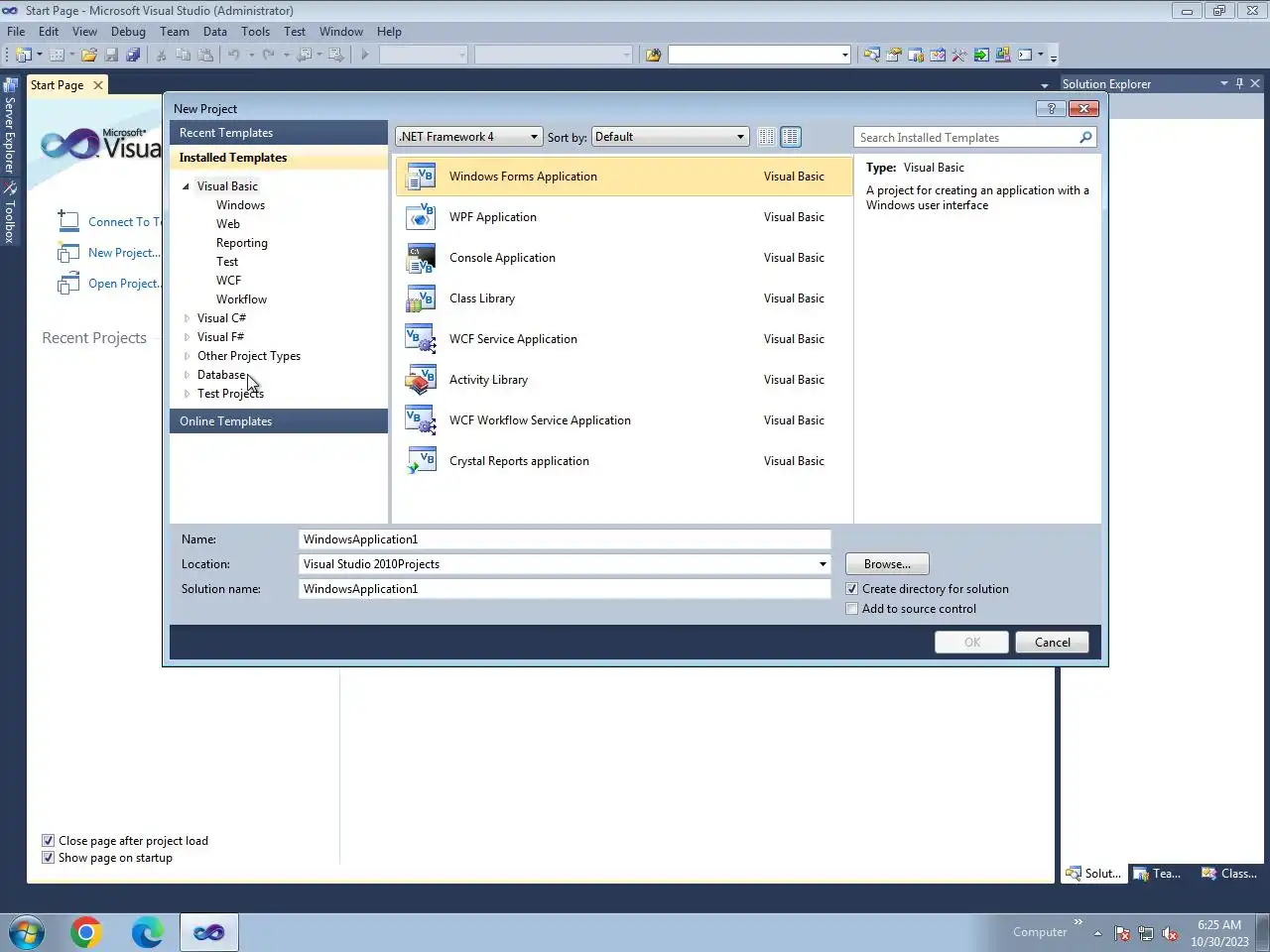Open the Recent Templates section

(278, 133)
